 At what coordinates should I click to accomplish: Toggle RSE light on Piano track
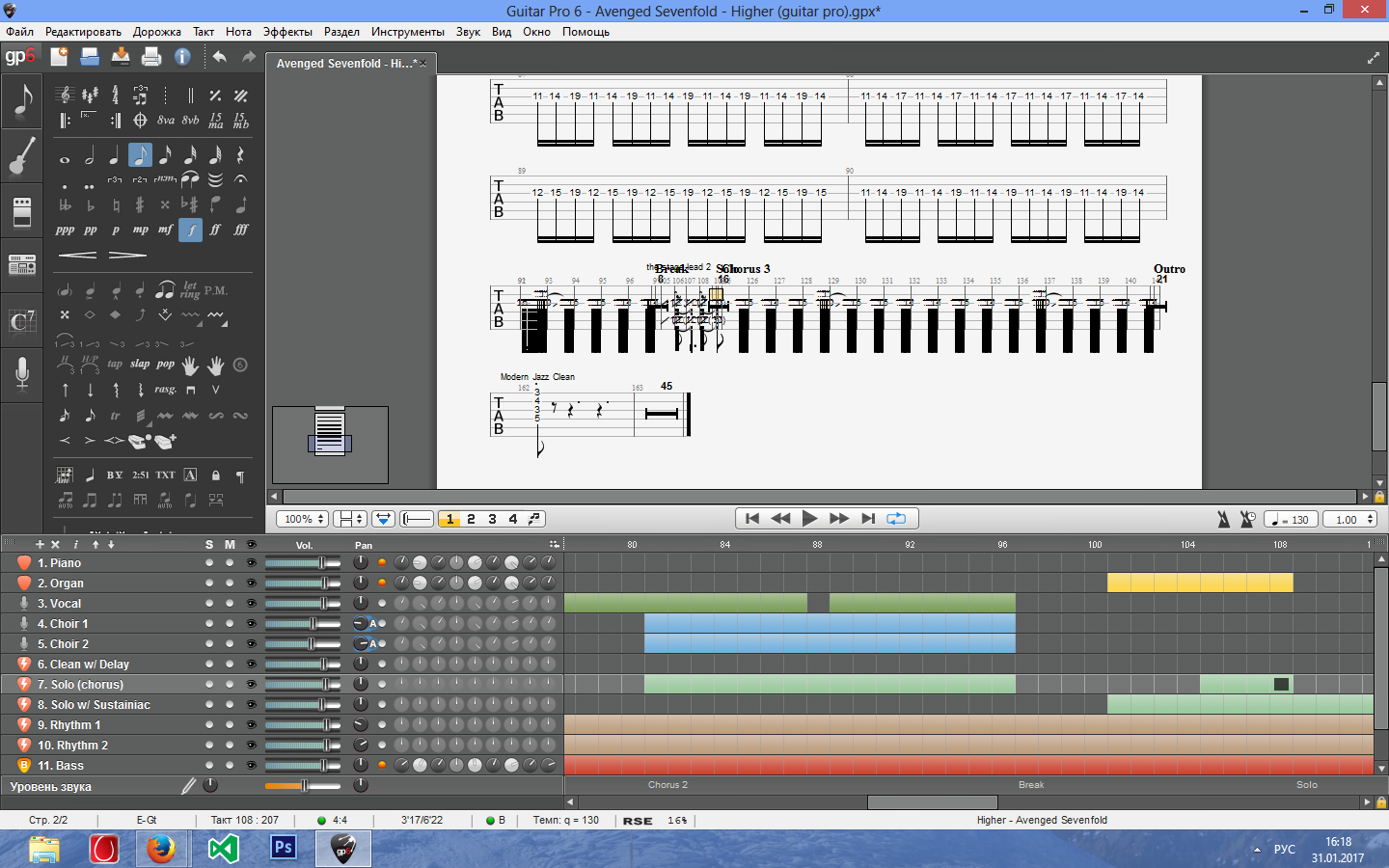tap(382, 562)
